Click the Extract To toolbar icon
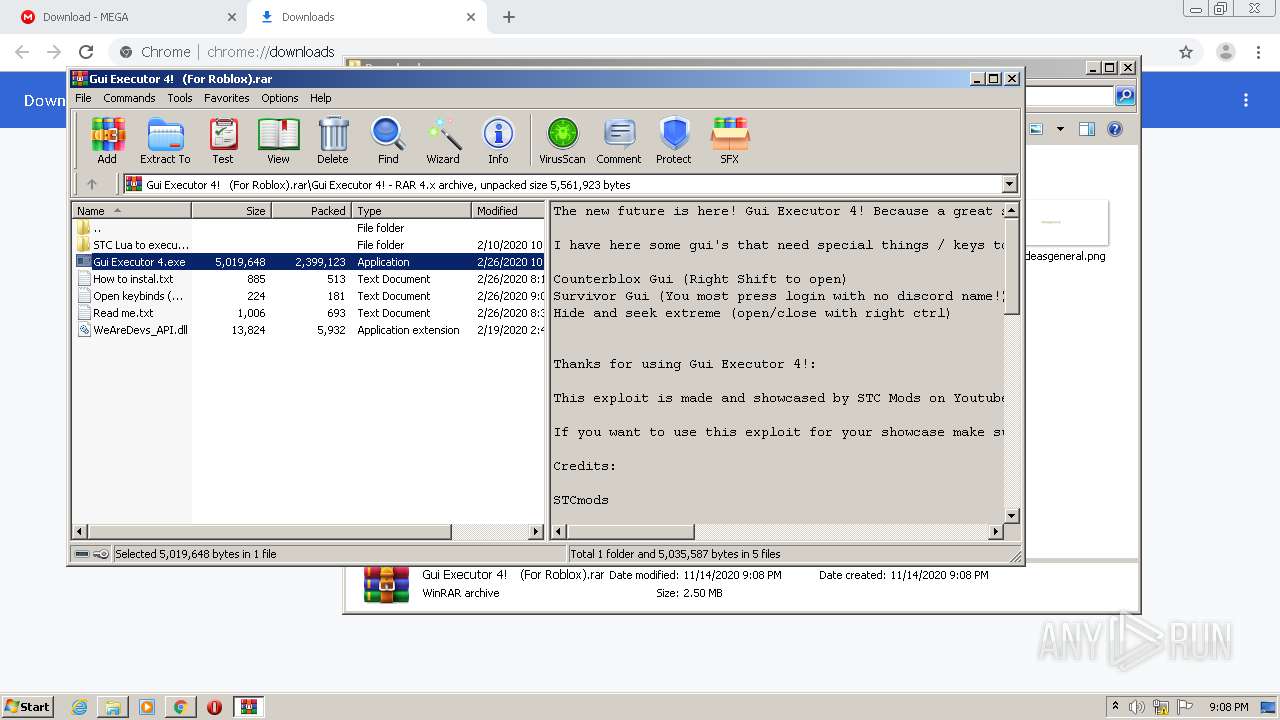This screenshot has height=720, width=1280. (x=165, y=140)
